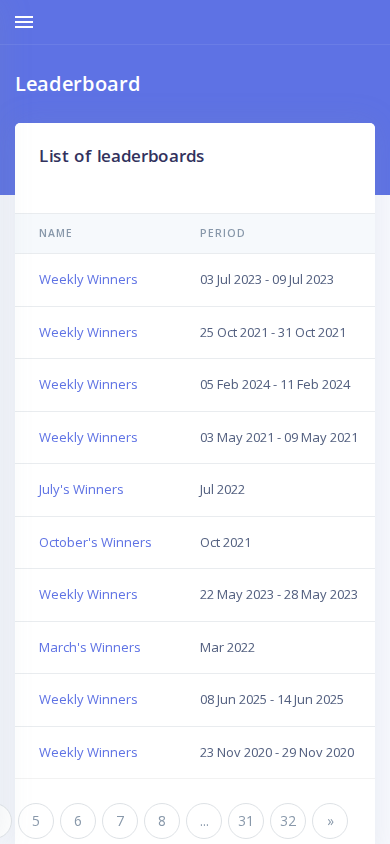Open Weekly Winners for 05 Feb 2024

pos(88,384)
